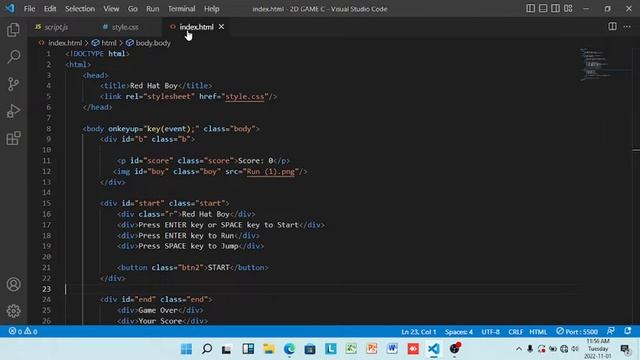The width and height of the screenshot is (640, 360).
Task: Open the View menu
Action: coord(111,9)
